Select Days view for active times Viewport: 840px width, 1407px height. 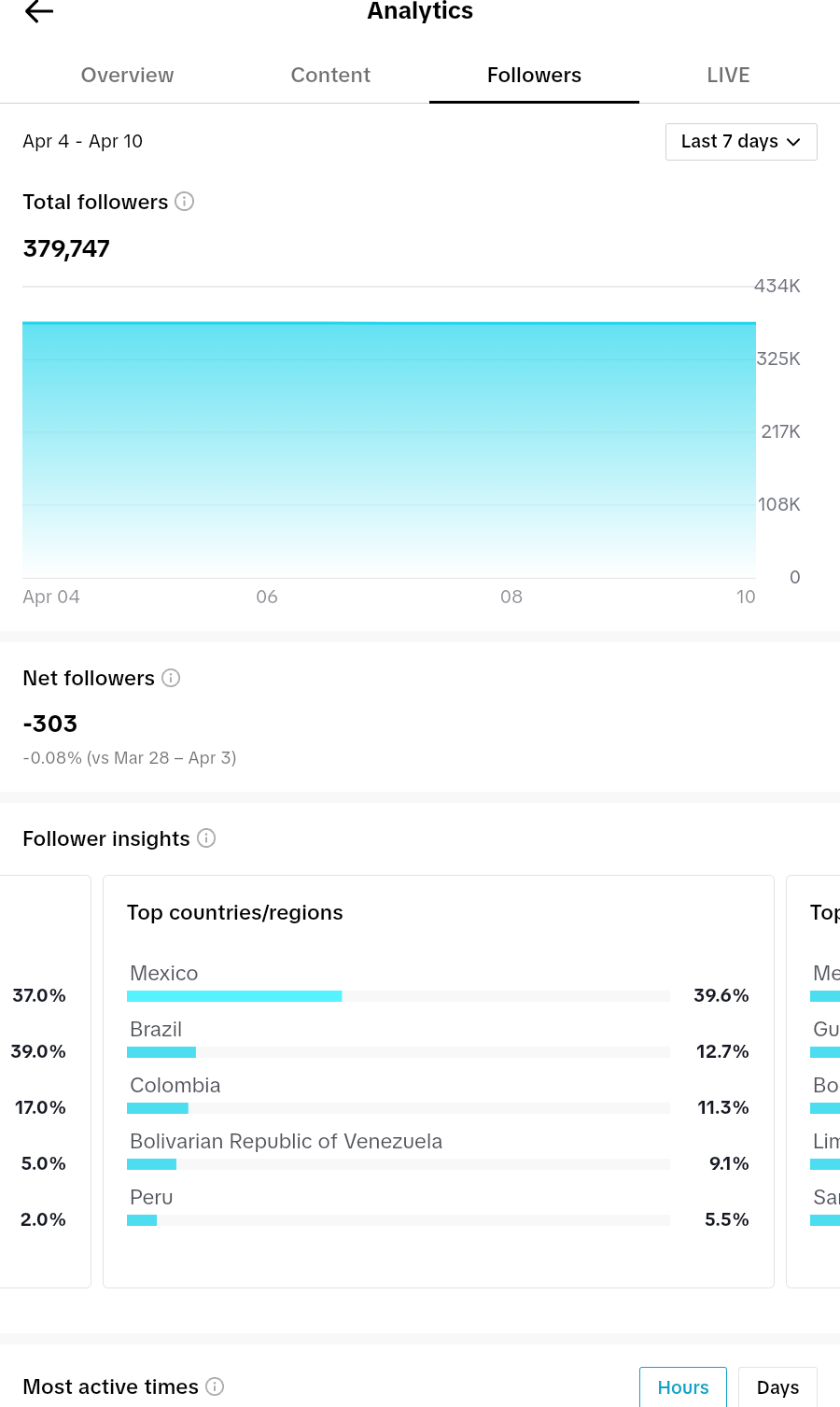point(777,1387)
